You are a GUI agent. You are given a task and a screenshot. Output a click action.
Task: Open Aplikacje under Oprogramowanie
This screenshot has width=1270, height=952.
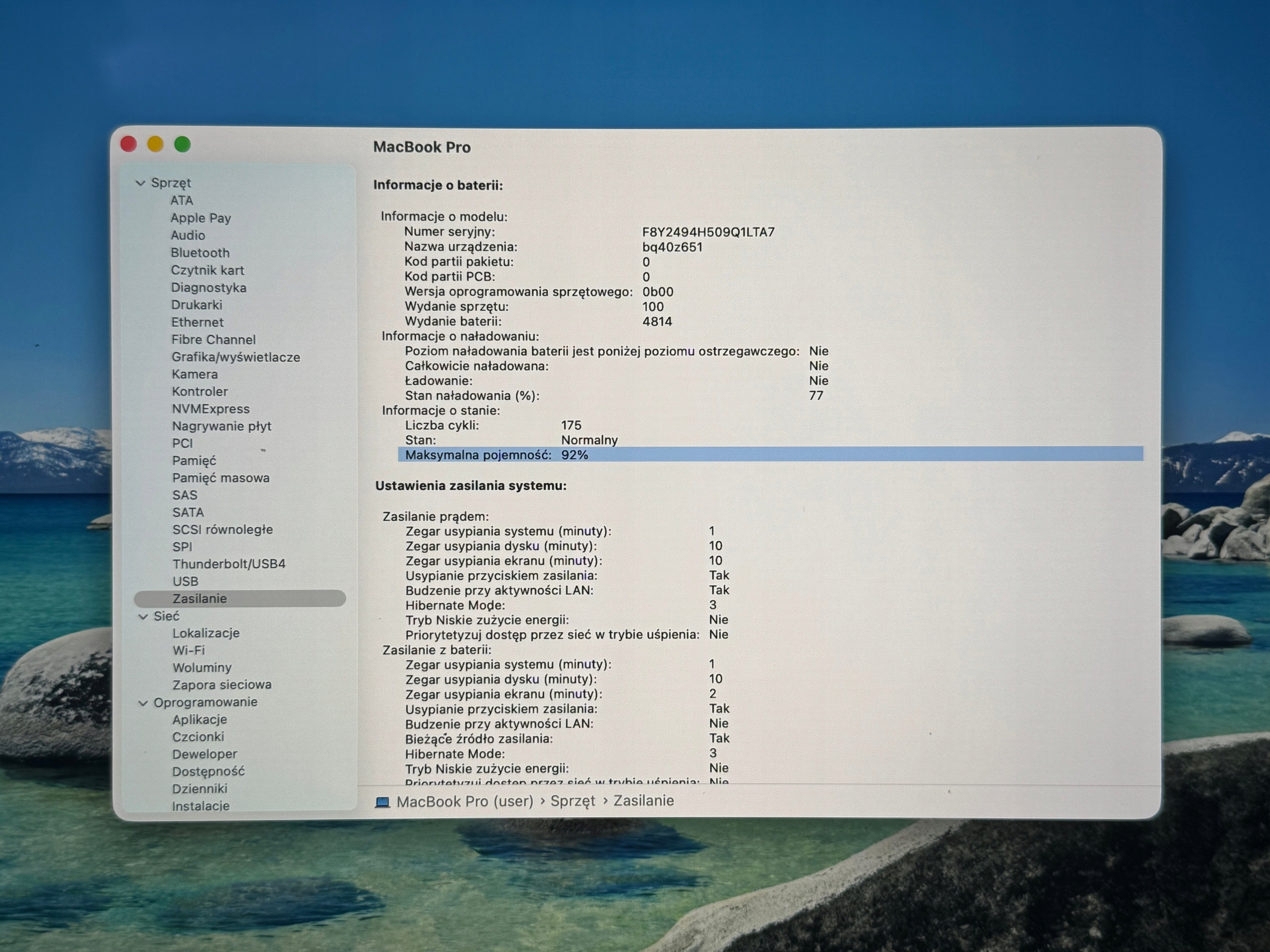pos(200,719)
